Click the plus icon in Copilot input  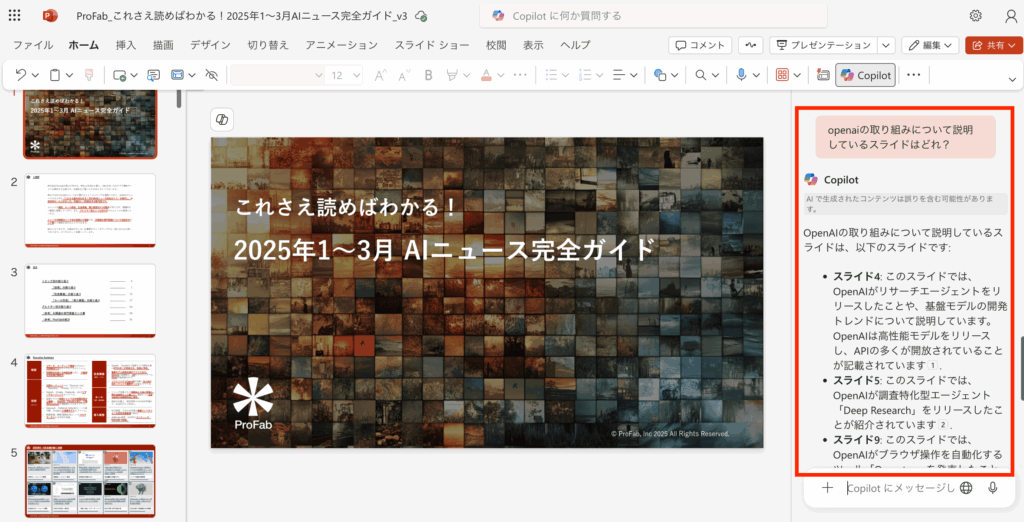click(827, 488)
